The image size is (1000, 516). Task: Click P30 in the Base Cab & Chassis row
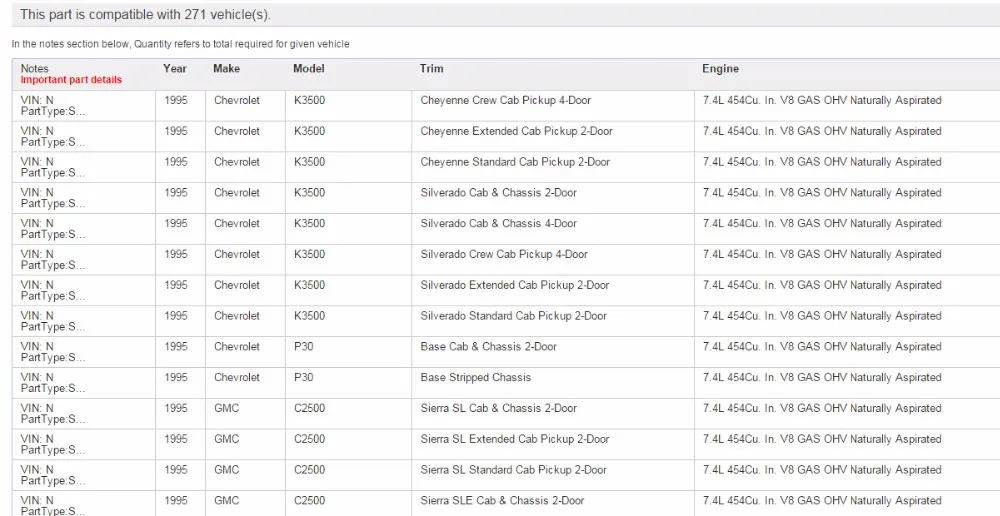[x=304, y=346]
